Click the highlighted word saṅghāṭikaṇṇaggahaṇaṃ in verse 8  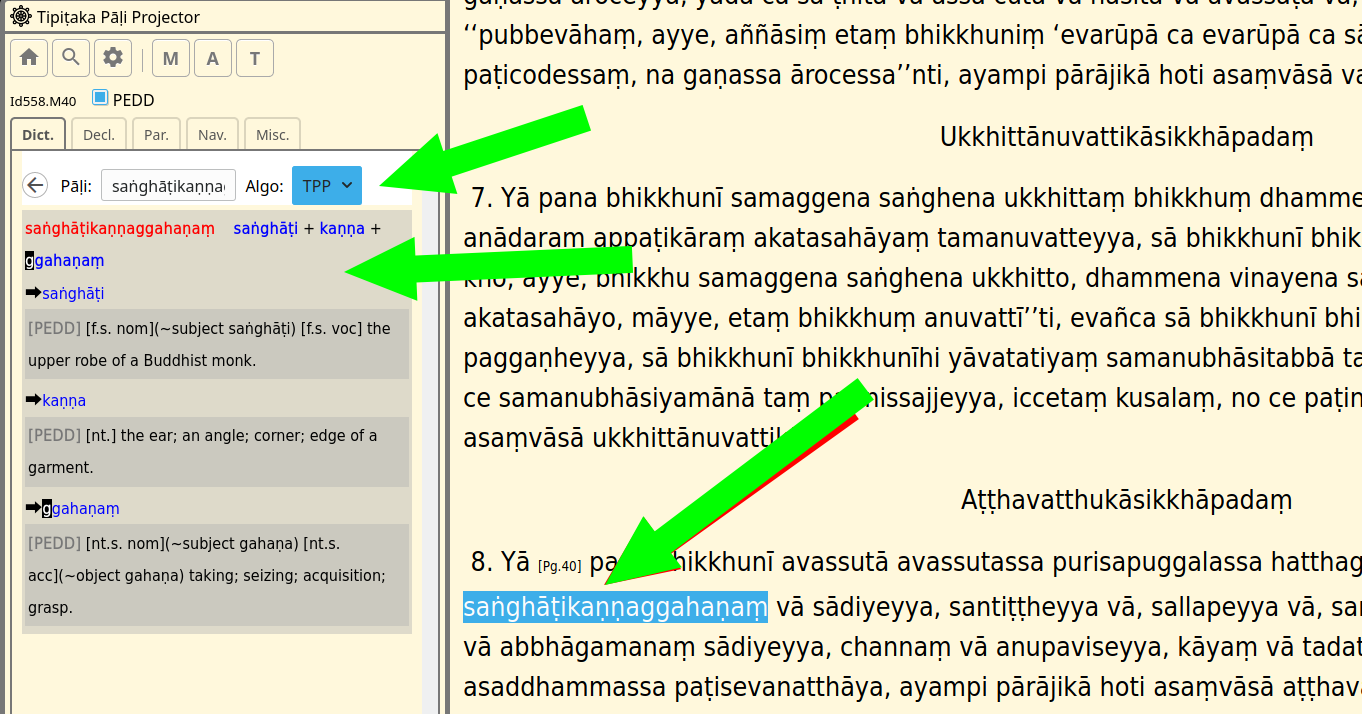coord(613,604)
